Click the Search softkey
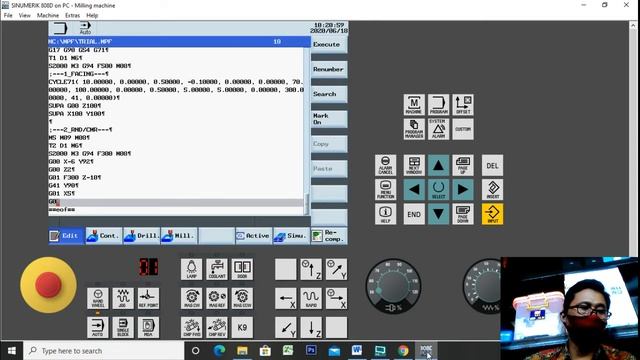Image resolution: width=640 pixels, height=360 pixels. pos(329,94)
